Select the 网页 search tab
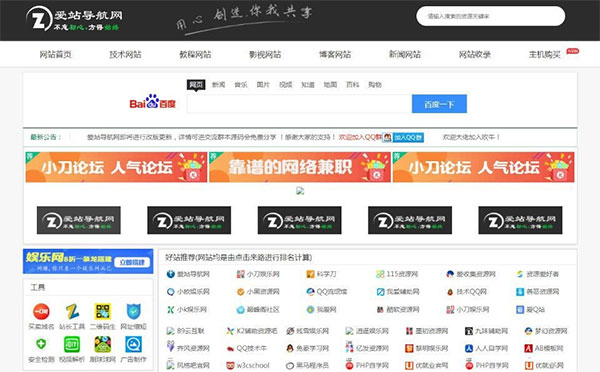Screen dimensions: 600x372 click(x=196, y=85)
